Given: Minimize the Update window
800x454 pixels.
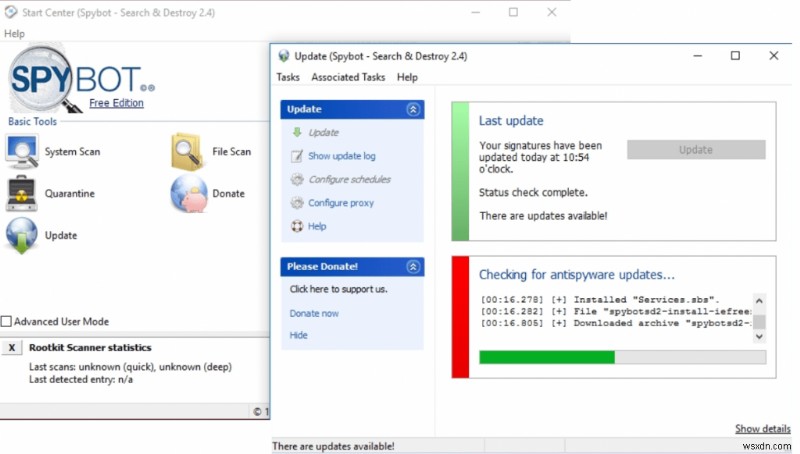Looking at the screenshot, I should pos(697,56).
